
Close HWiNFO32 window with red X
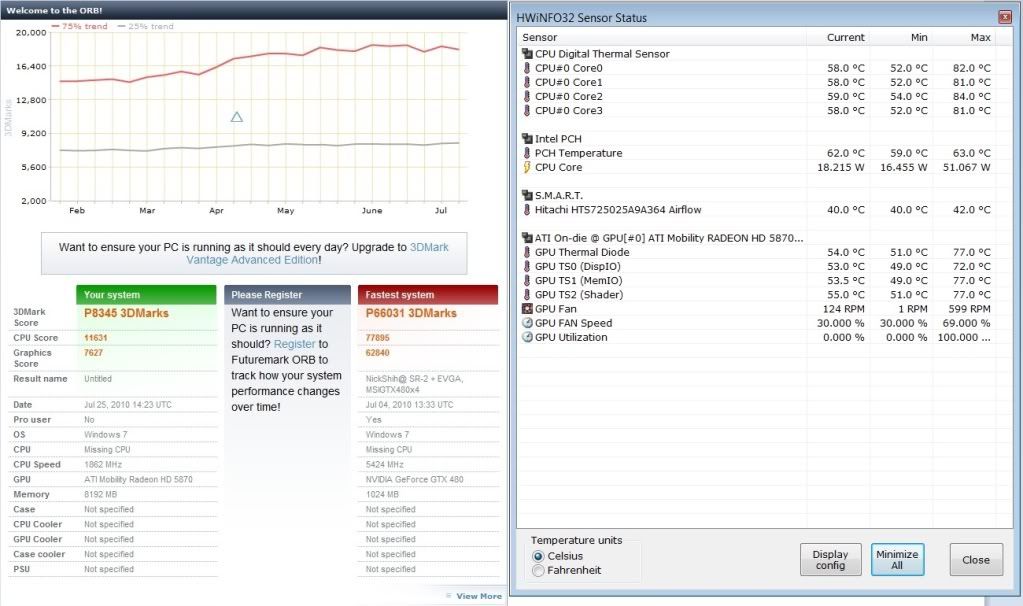click(x=1005, y=18)
